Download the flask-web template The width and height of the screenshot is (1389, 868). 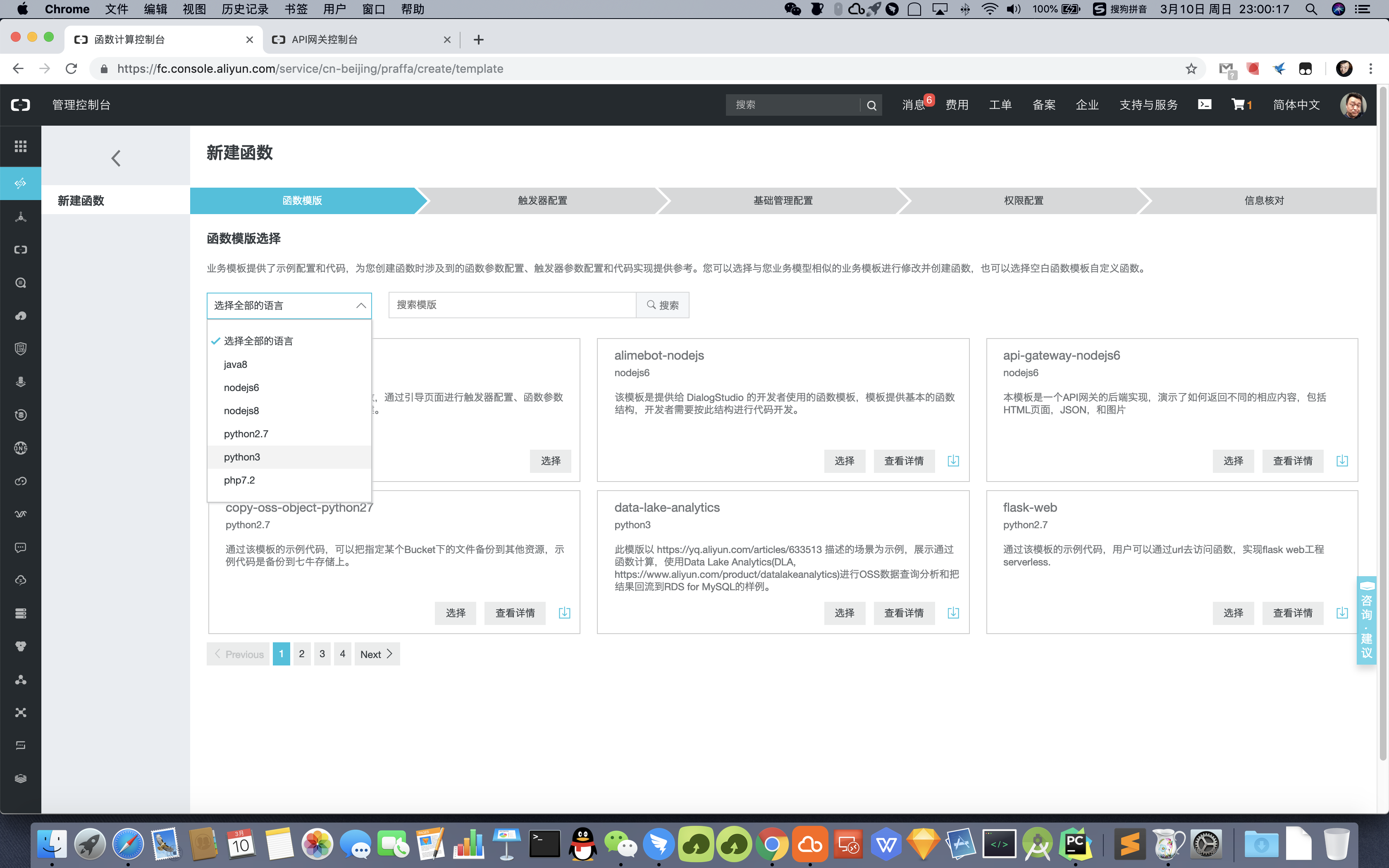click(x=1342, y=613)
